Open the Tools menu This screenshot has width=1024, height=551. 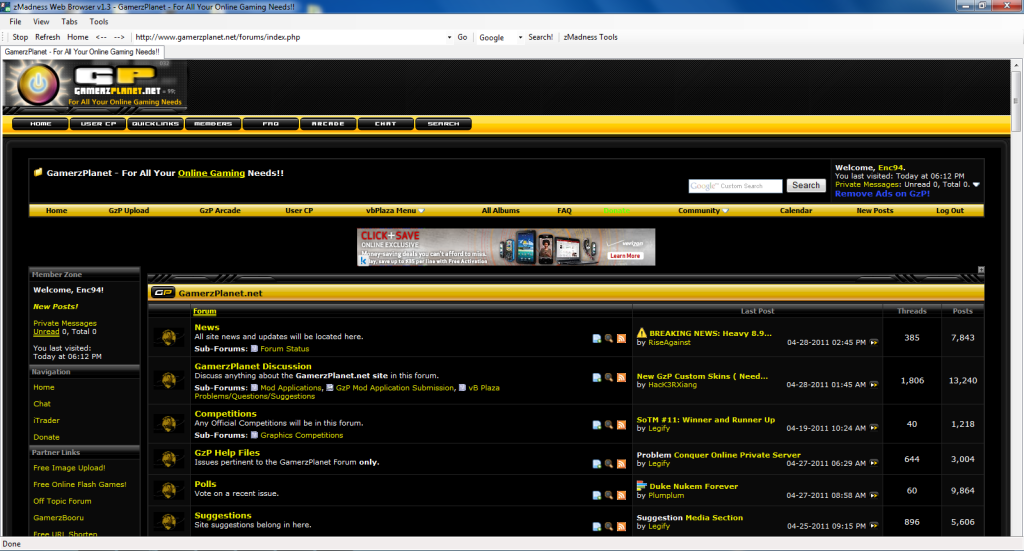99,21
